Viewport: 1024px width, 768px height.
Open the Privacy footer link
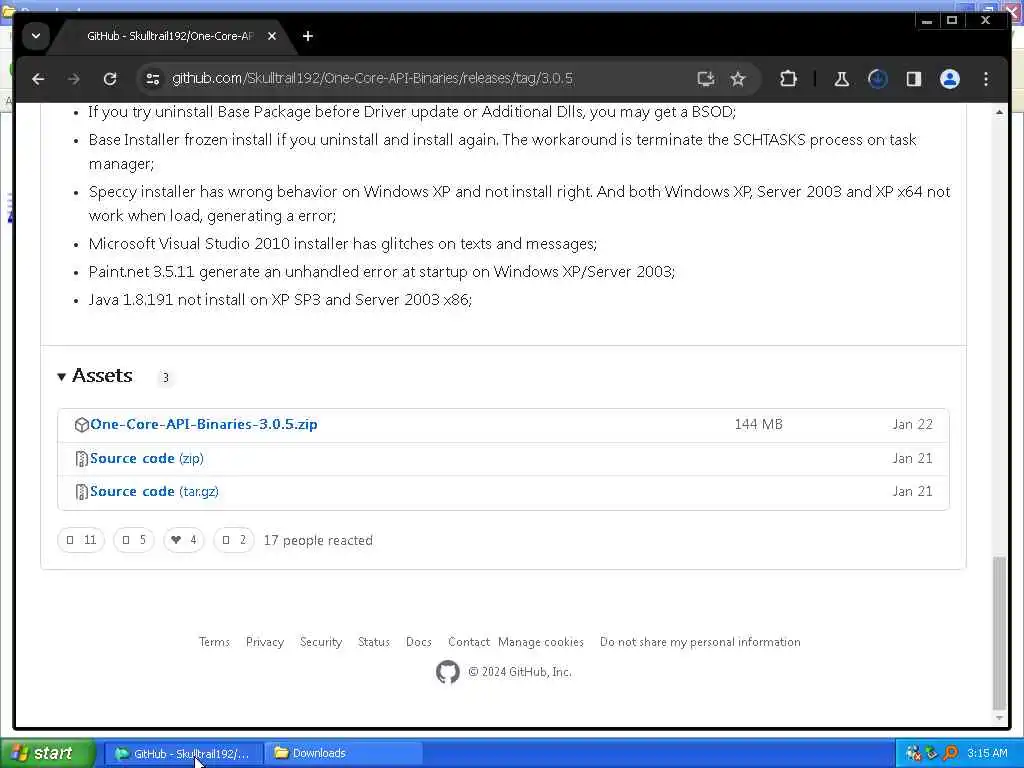point(264,642)
